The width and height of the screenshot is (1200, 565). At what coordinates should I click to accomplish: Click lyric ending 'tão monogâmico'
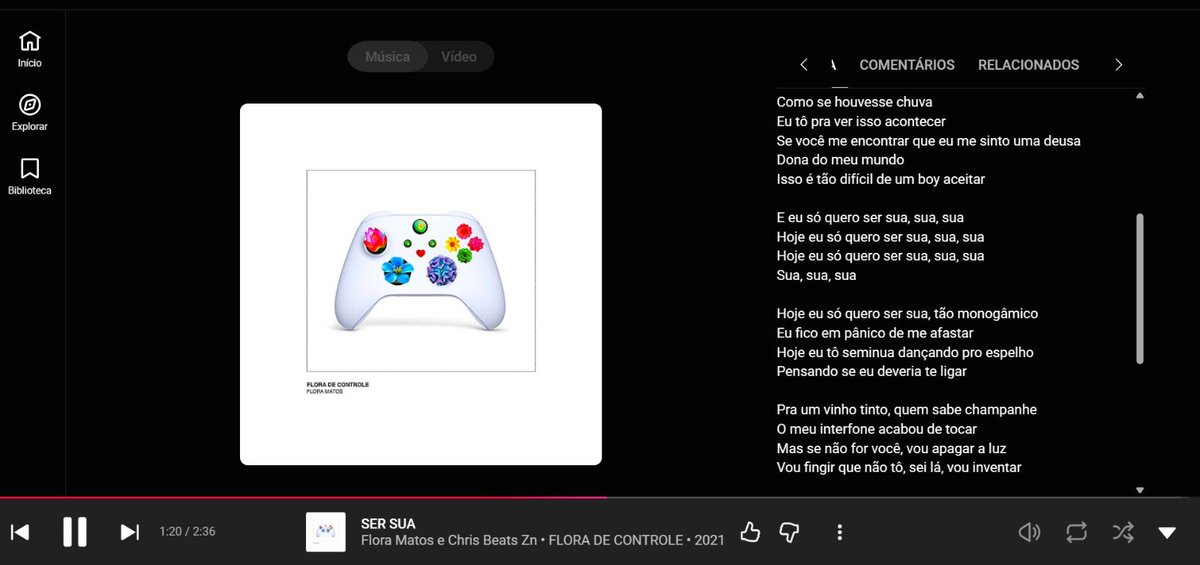pyautogui.click(x=988, y=313)
